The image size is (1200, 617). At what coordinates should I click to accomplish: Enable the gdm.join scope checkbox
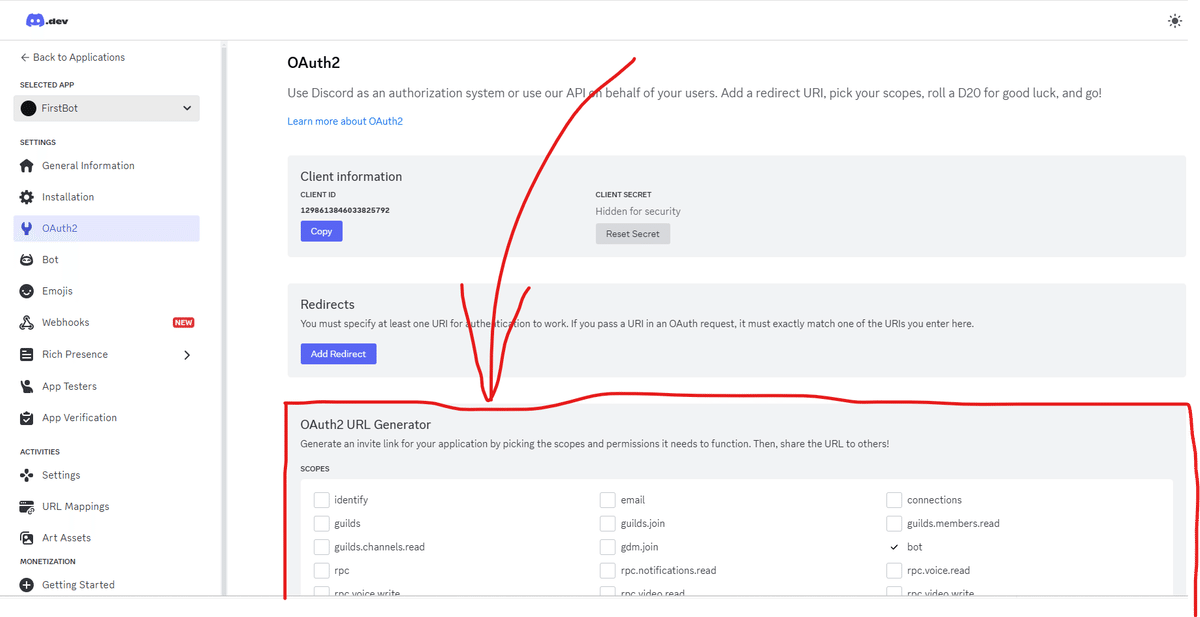pyautogui.click(x=607, y=547)
